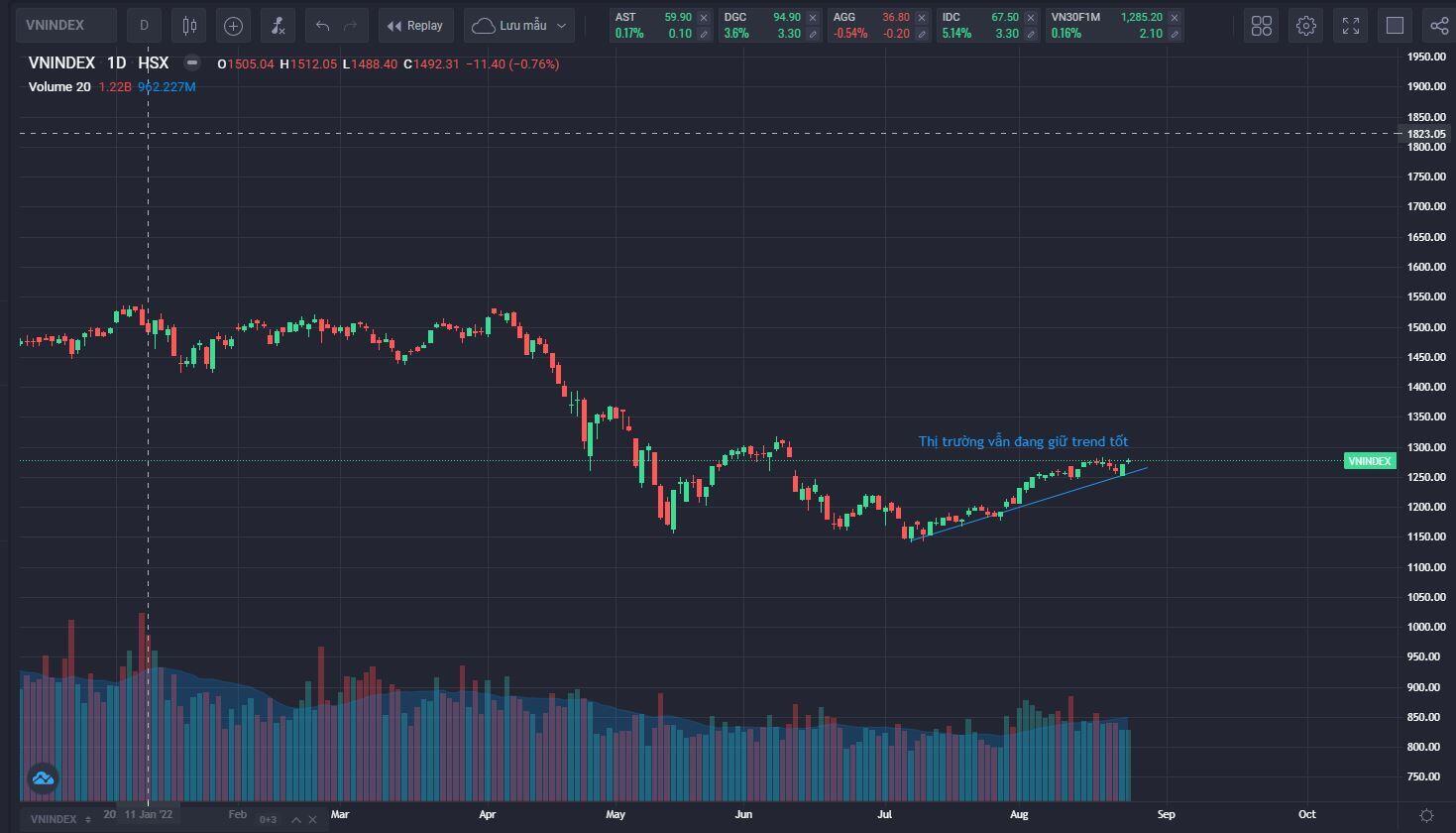
Task: Remove AGG from the watch ticker
Action: (x=922, y=17)
